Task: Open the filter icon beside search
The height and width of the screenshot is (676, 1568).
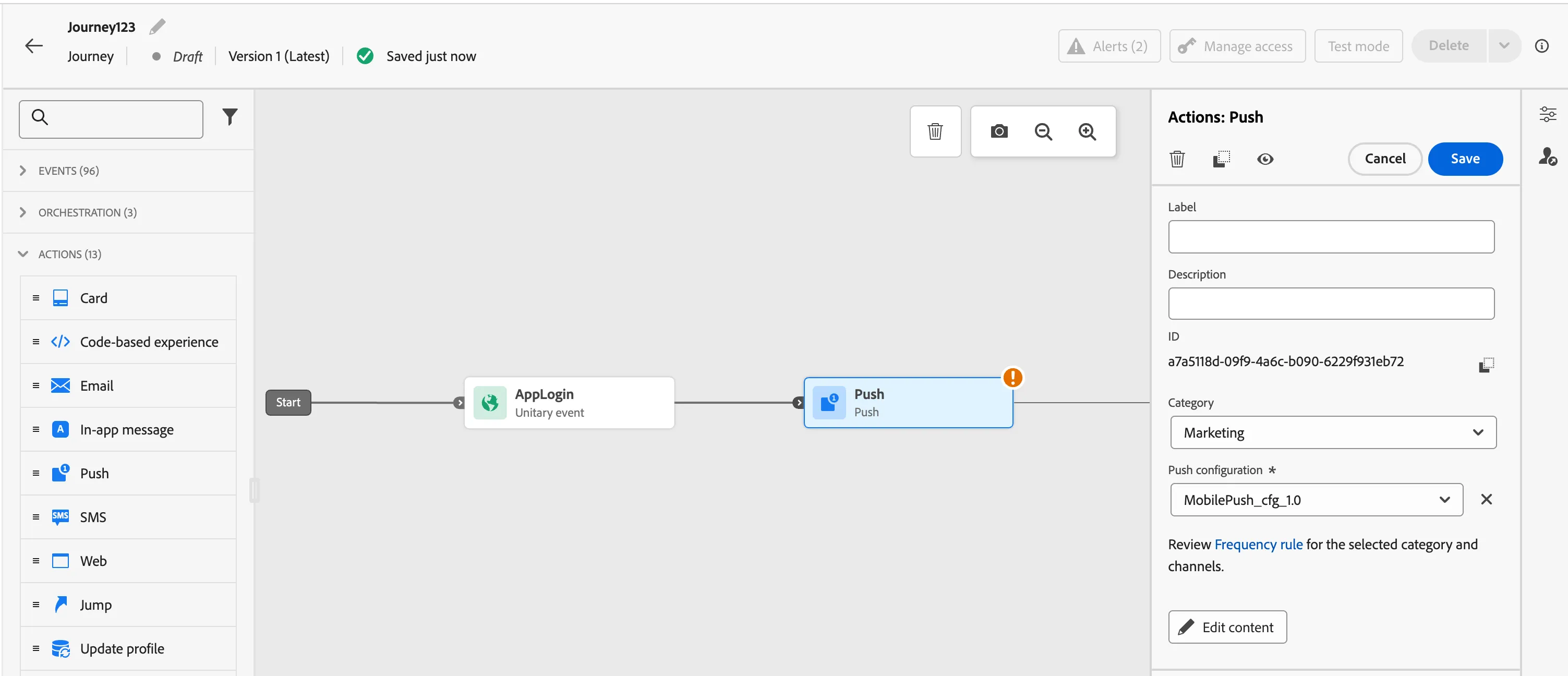Action: coord(230,116)
